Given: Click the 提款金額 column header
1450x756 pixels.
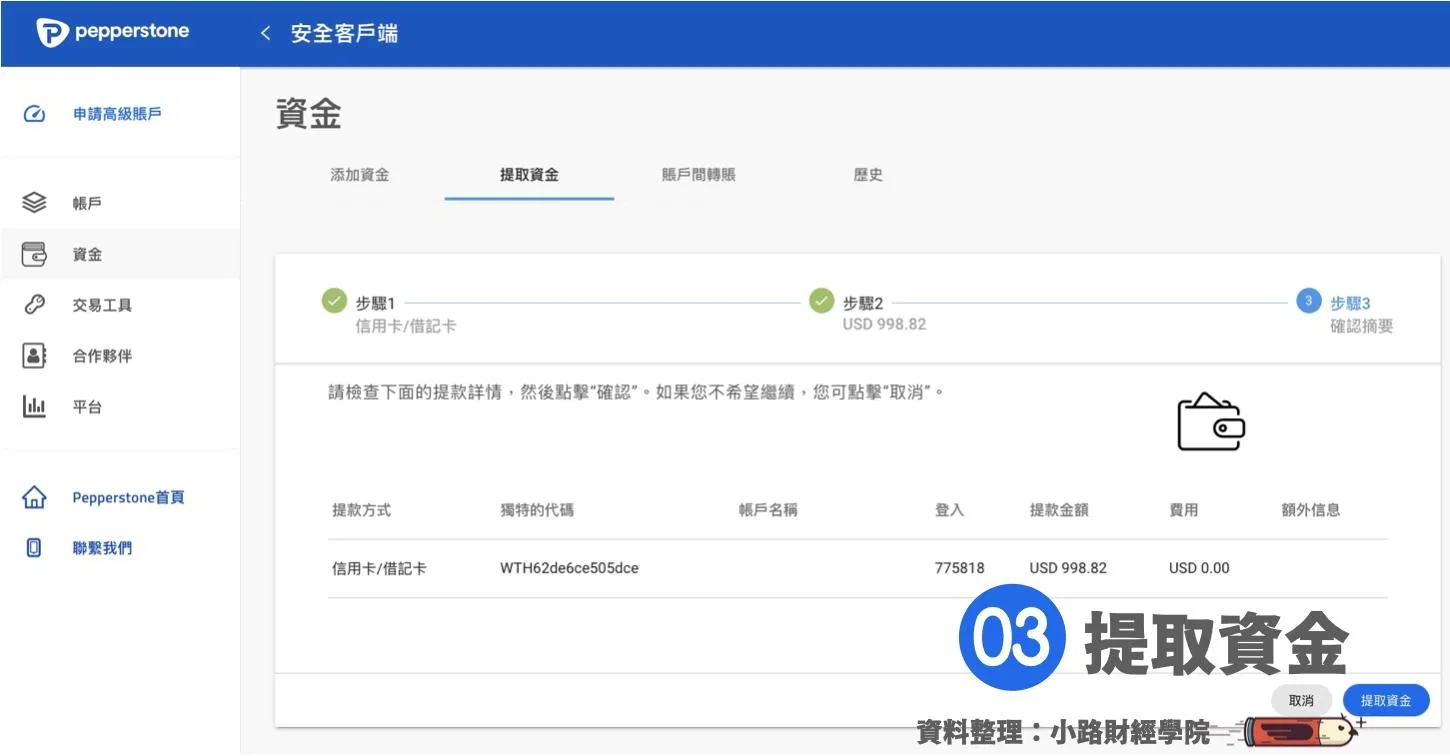Looking at the screenshot, I should [x=1059, y=510].
